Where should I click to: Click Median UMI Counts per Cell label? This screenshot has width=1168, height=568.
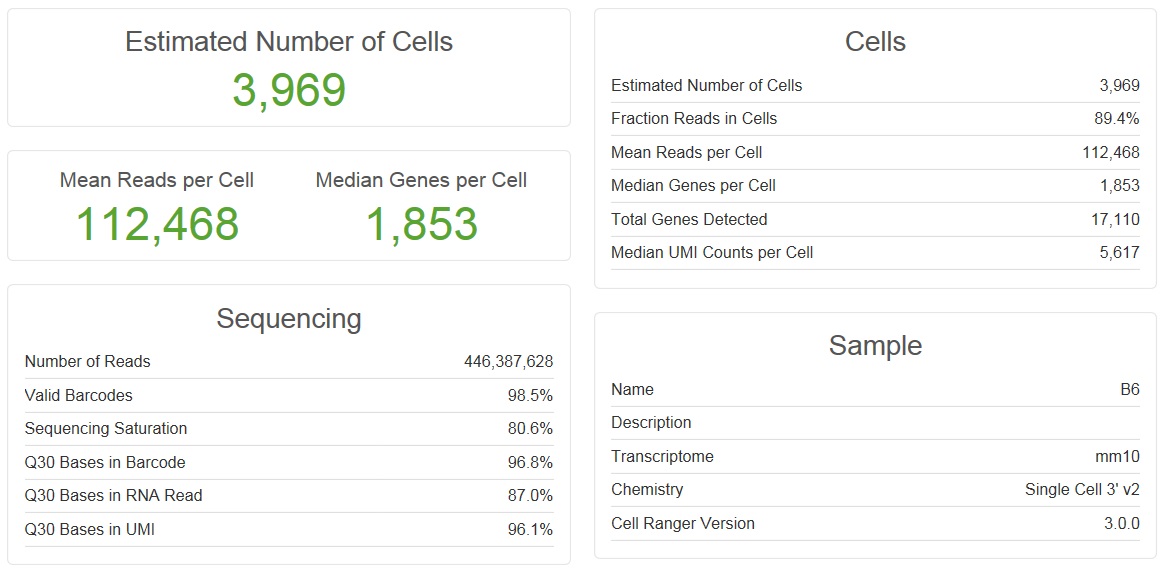[712, 253]
